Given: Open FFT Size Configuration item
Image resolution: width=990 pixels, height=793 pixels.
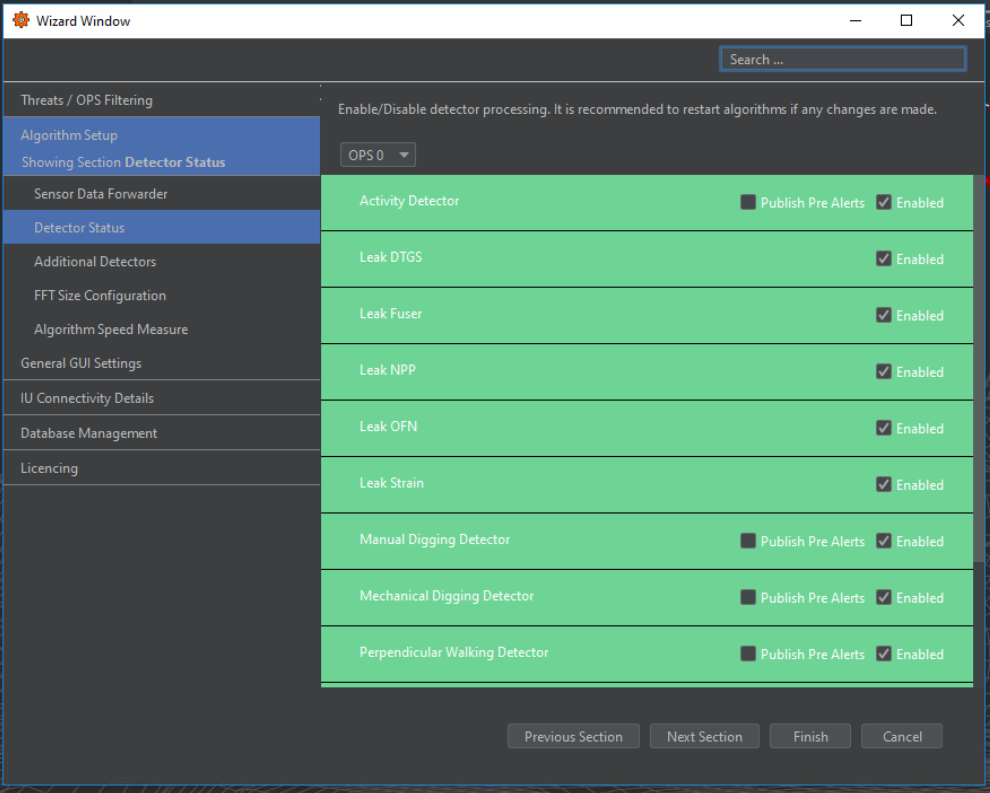Looking at the screenshot, I should 100,296.
